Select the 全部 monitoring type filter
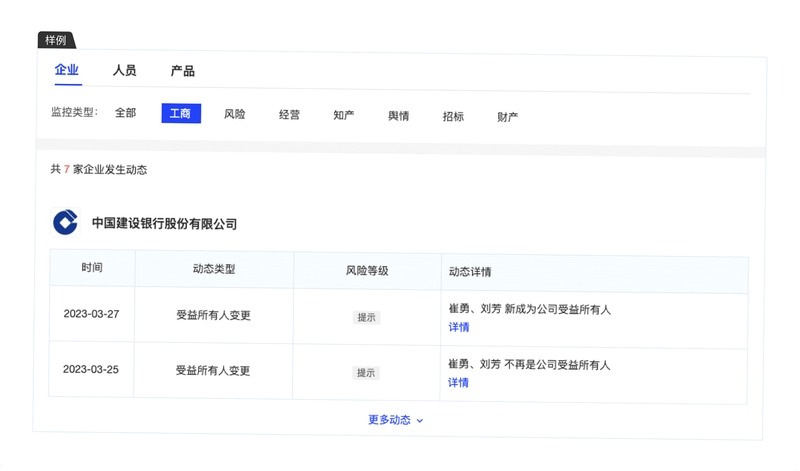The image size is (800, 471). point(126,112)
